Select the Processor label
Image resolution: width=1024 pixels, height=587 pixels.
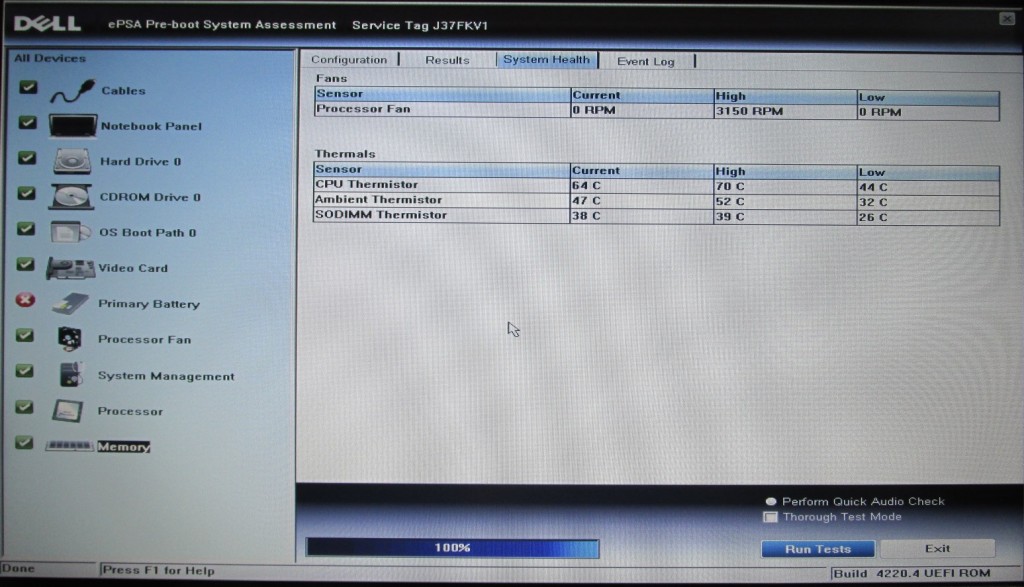(130, 411)
